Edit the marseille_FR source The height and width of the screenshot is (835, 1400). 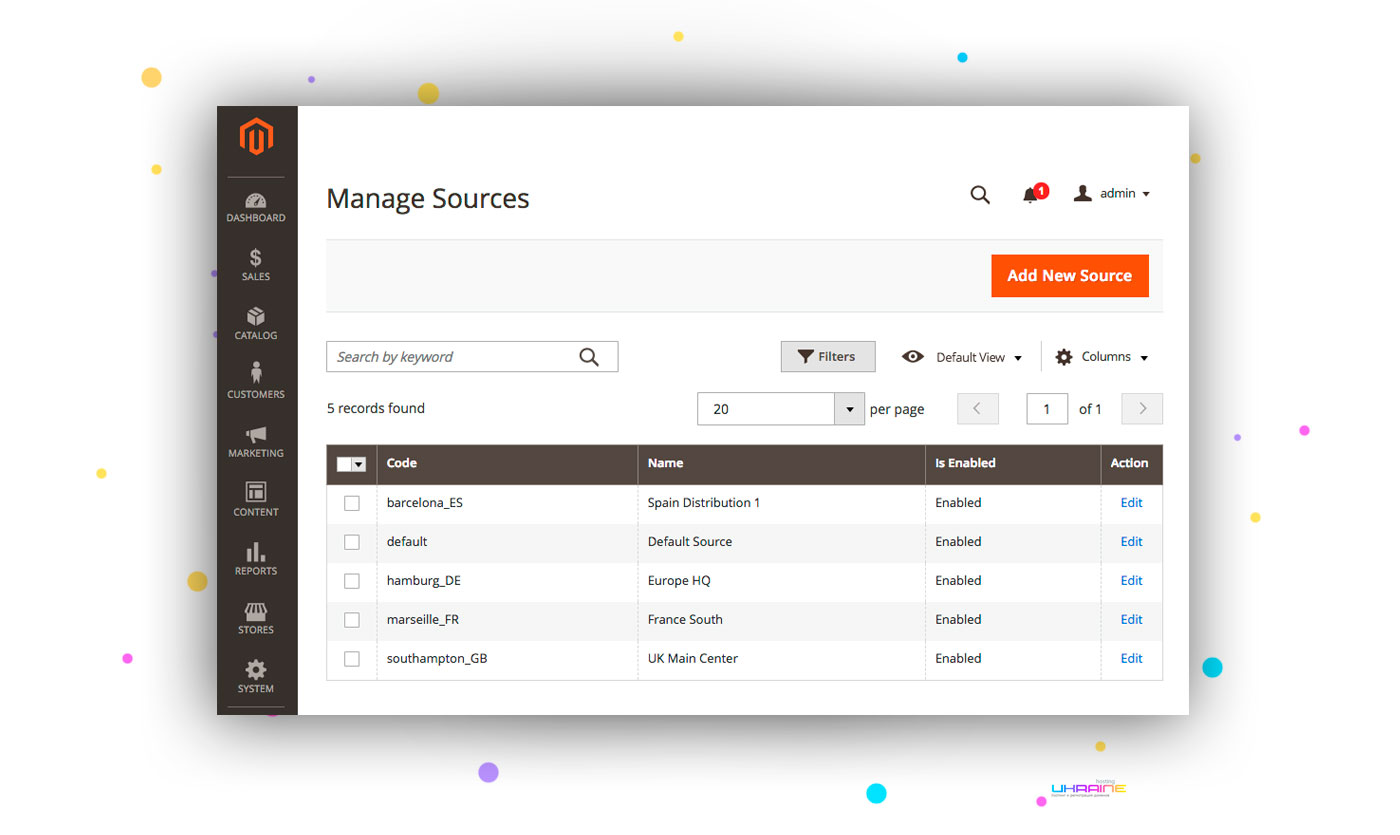pos(1131,620)
